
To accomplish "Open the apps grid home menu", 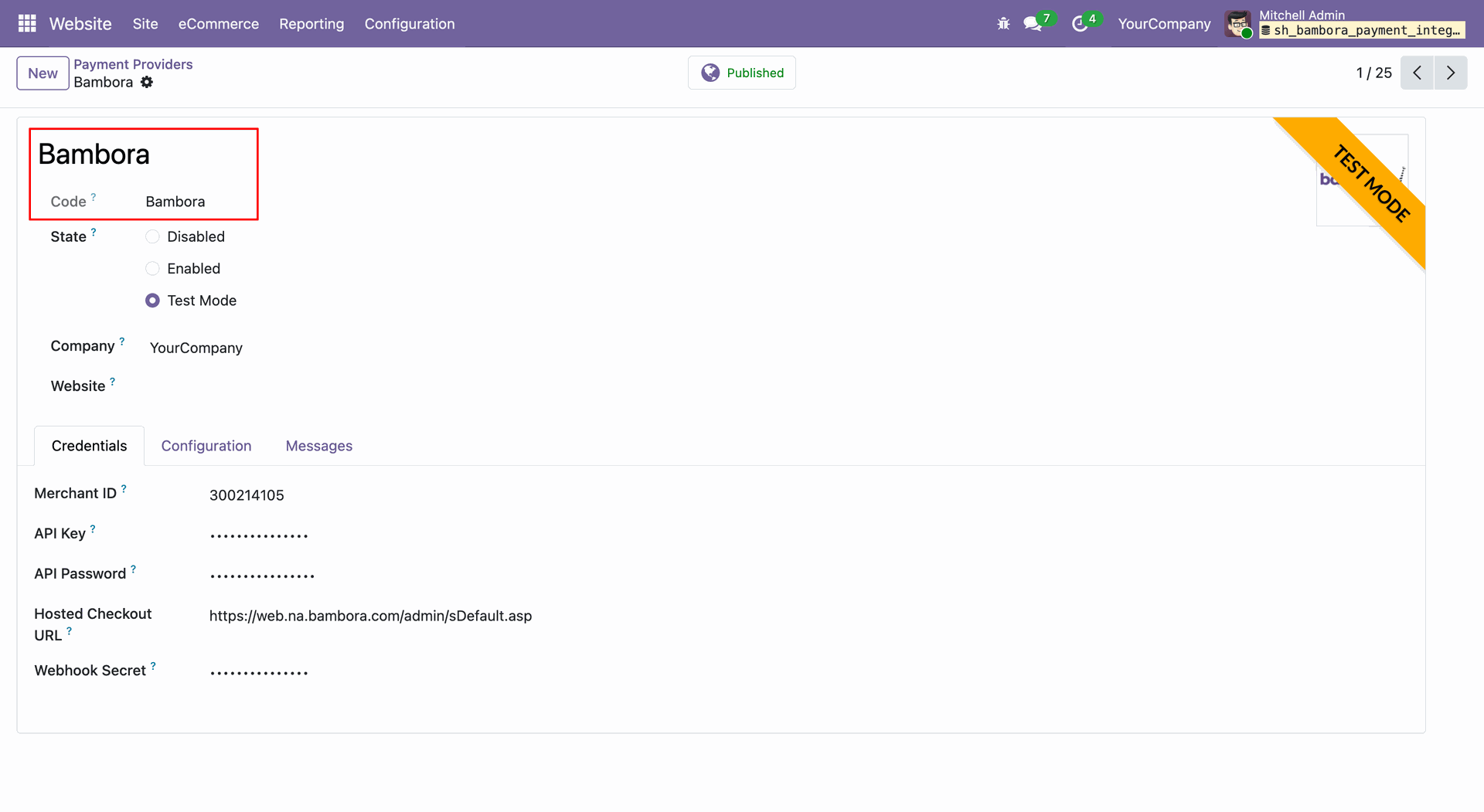I will (27, 24).
